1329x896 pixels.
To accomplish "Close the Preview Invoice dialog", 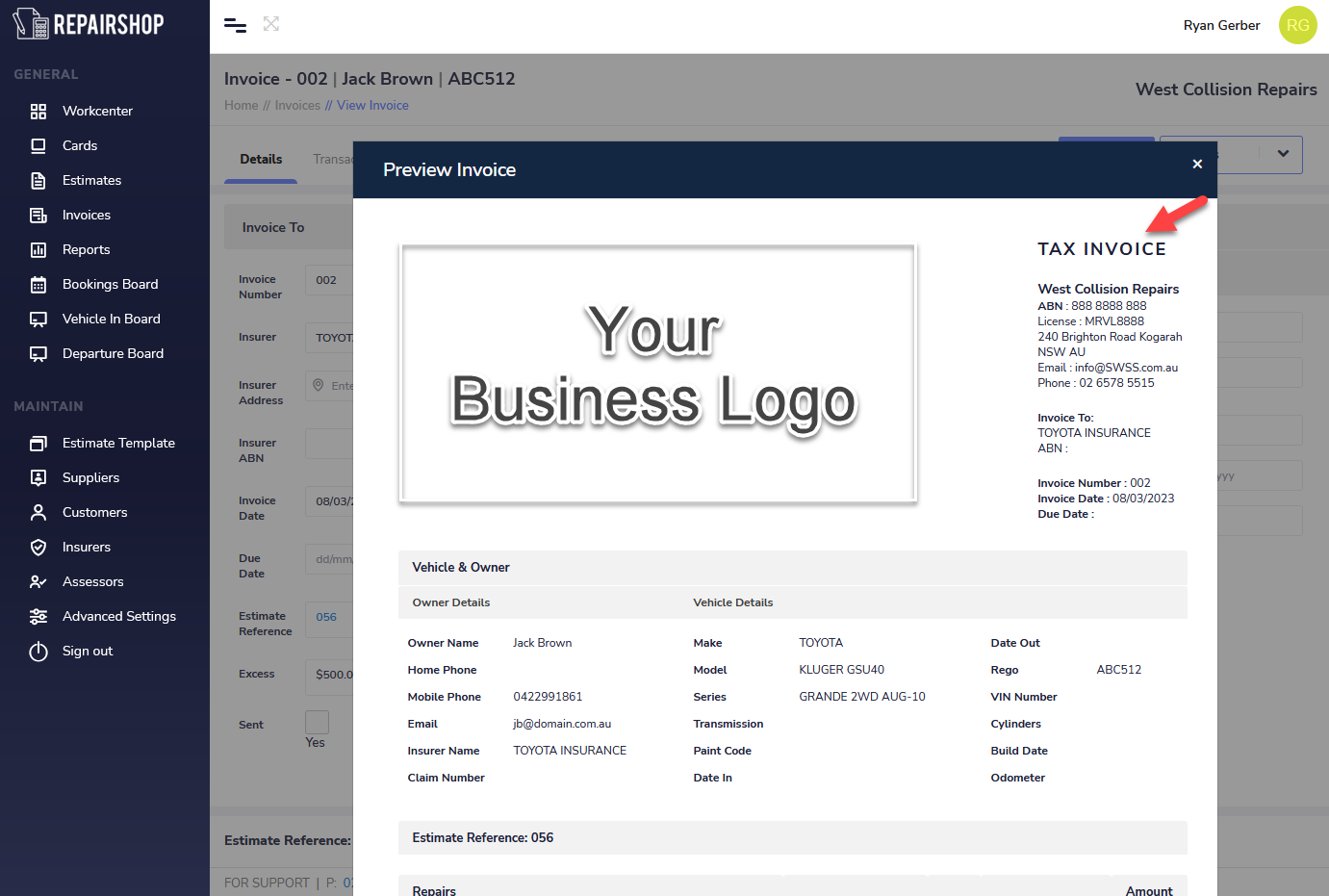I will coord(1197,165).
